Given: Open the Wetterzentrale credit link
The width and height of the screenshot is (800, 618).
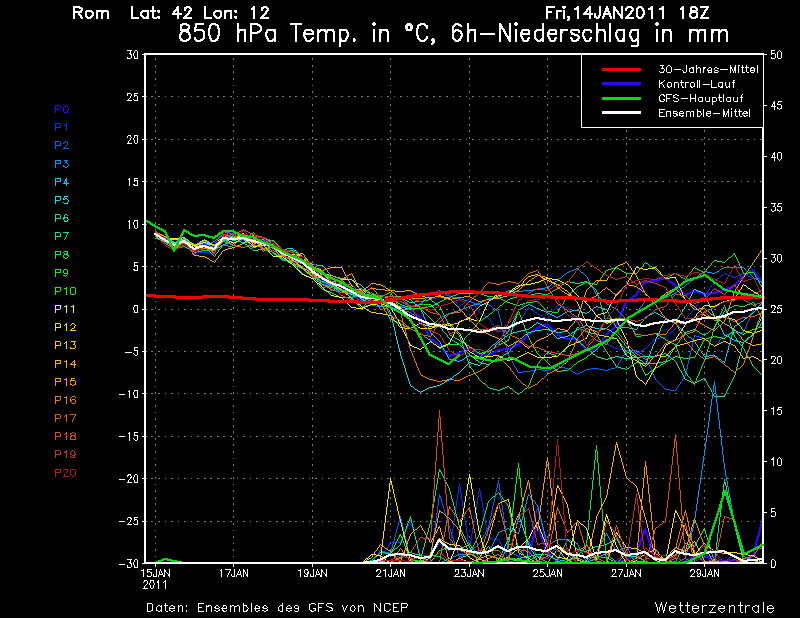Looking at the screenshot, I should tap(714, 607).
